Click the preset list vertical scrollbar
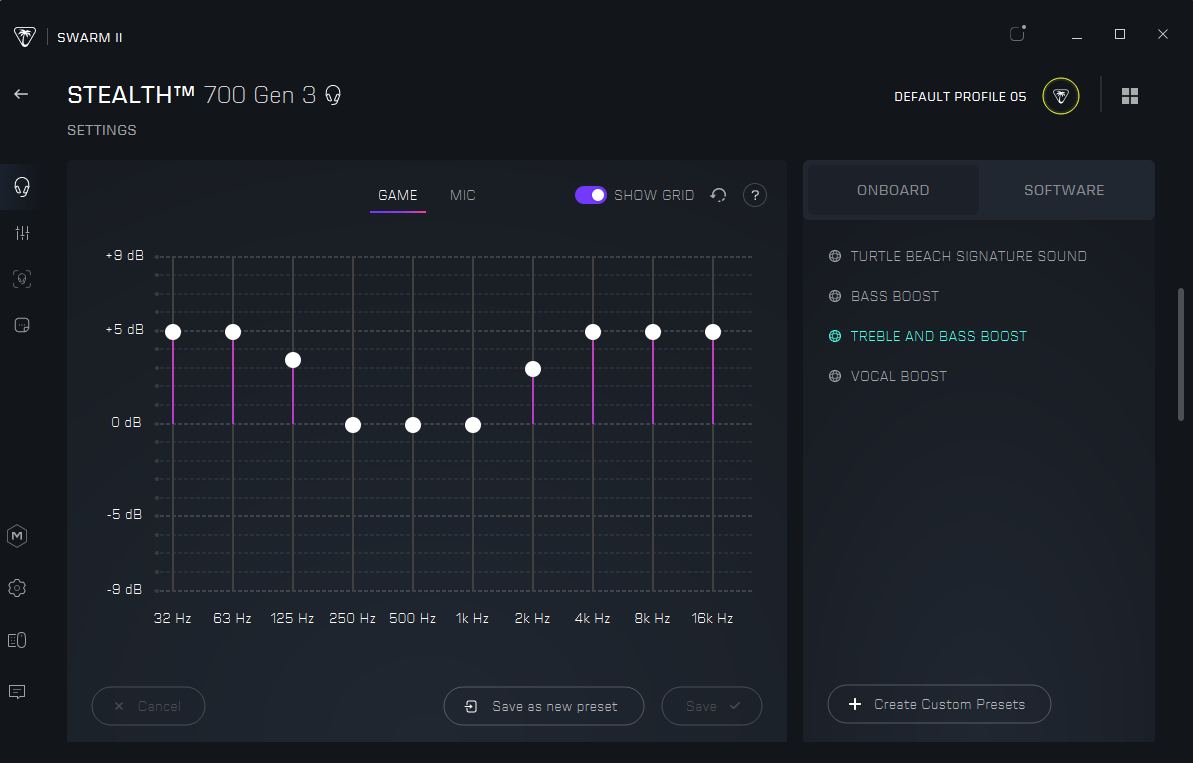This screenshot has height=763, width=1193. pyautogui.click(x=1182, y=355)
